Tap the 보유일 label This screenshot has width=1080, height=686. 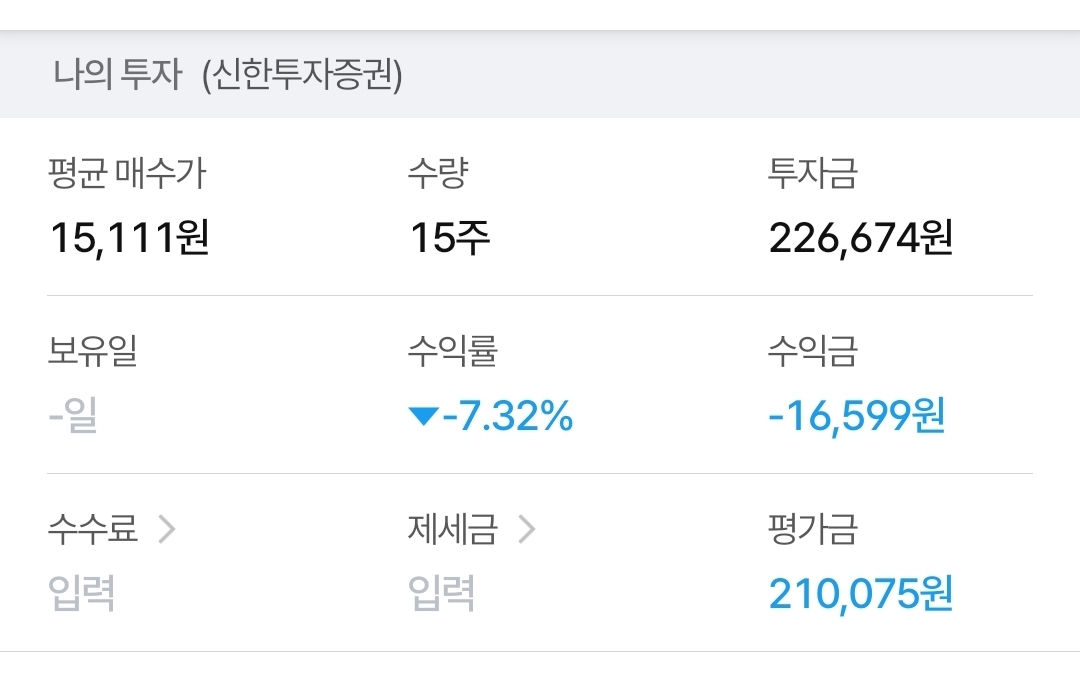[x=92, y=352]
